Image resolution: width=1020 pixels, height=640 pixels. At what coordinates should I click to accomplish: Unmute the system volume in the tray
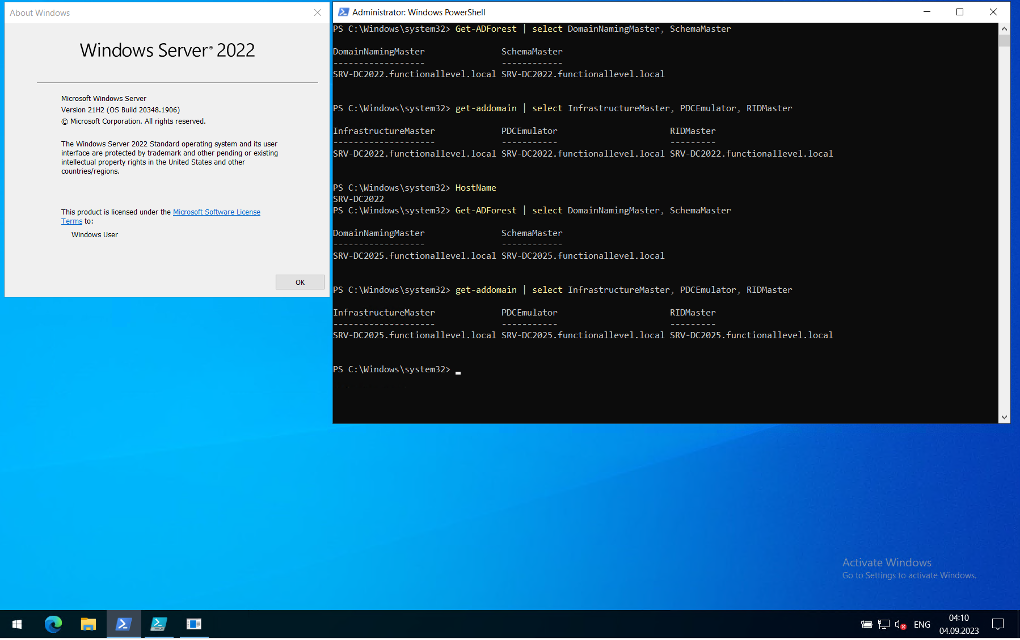pos(899,624)
